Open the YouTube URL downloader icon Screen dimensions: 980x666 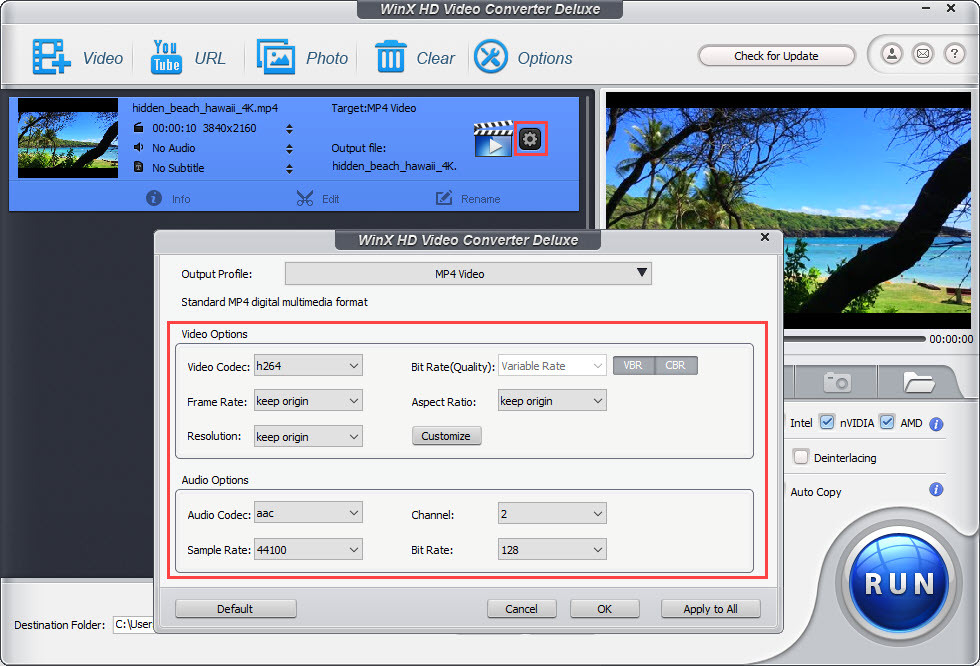(166, 57)
